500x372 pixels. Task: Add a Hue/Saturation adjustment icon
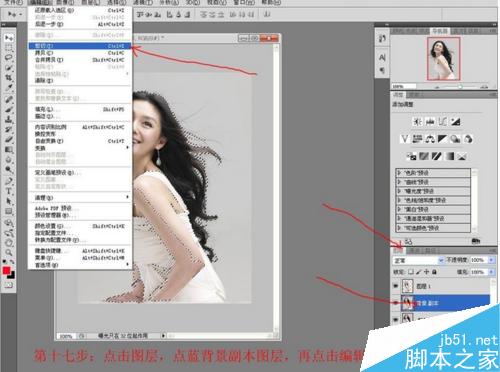coord(417,139)
